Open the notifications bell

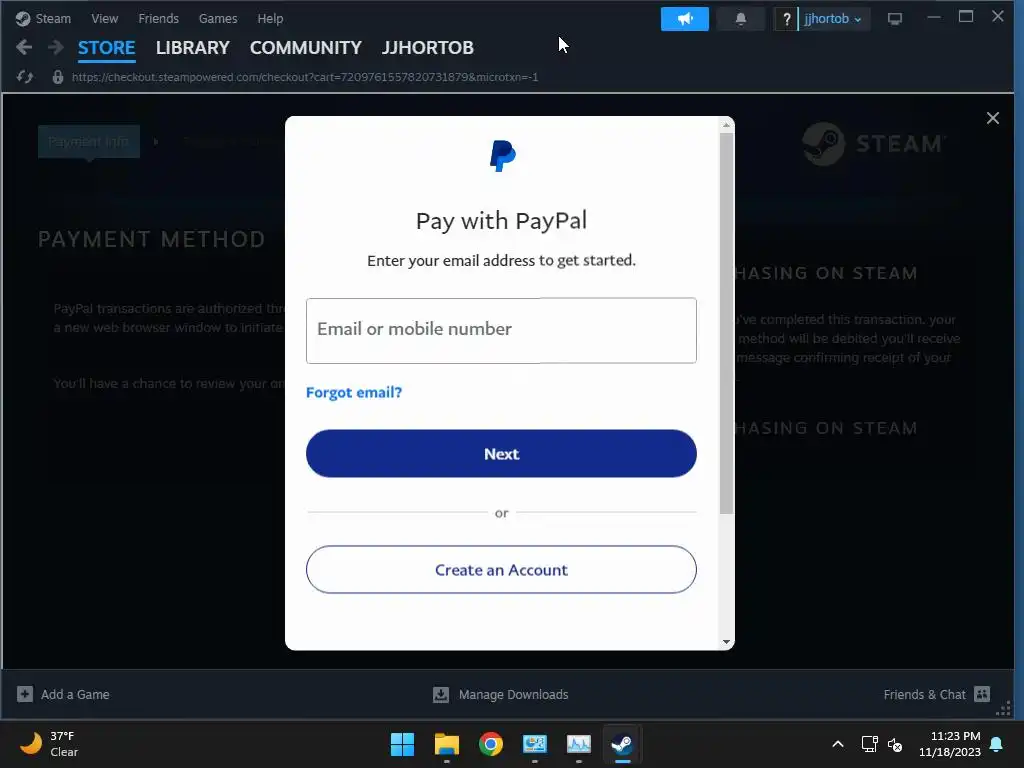[741, 19]
